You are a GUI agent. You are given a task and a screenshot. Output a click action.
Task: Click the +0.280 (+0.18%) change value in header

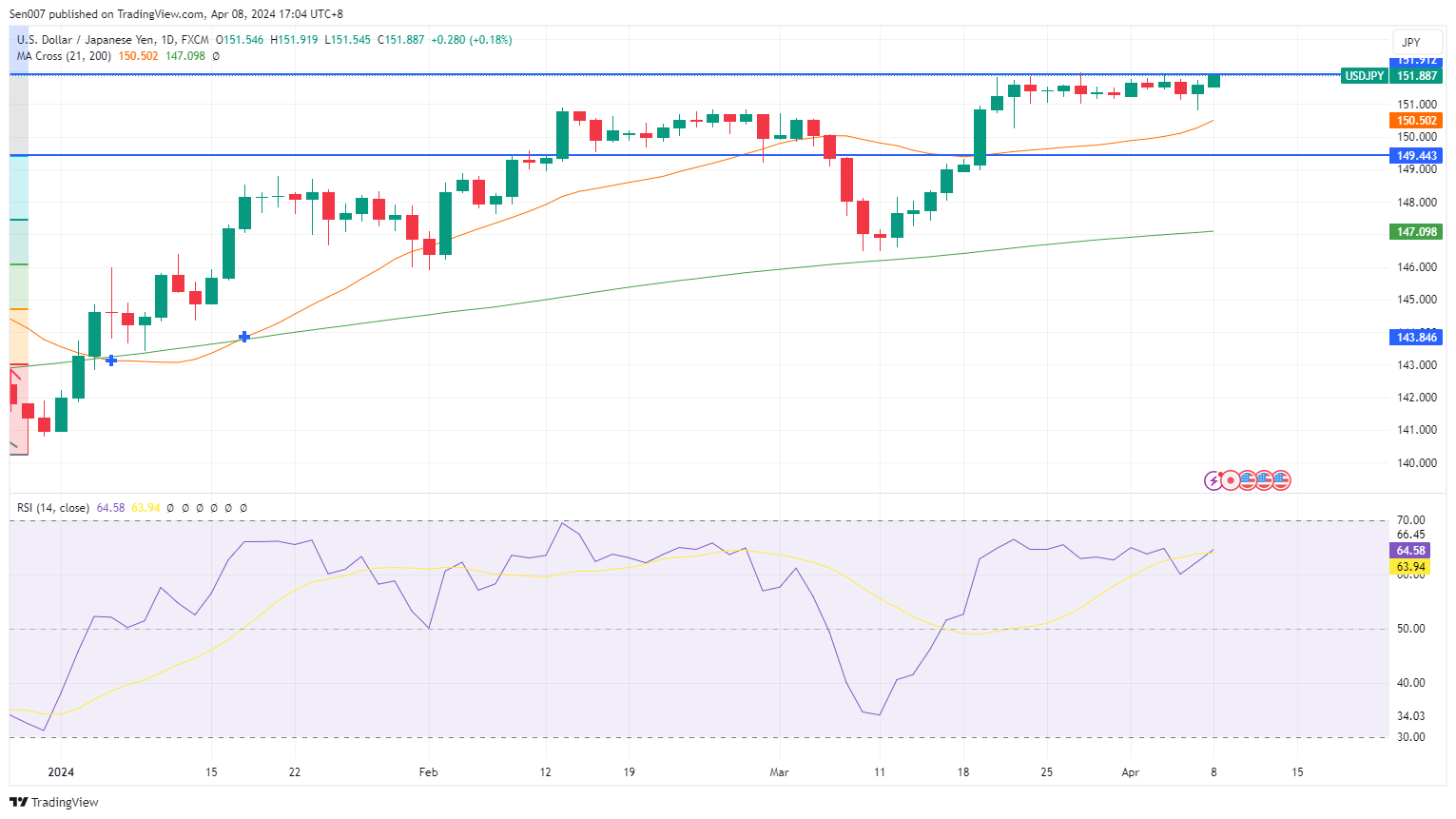(471, 40)
